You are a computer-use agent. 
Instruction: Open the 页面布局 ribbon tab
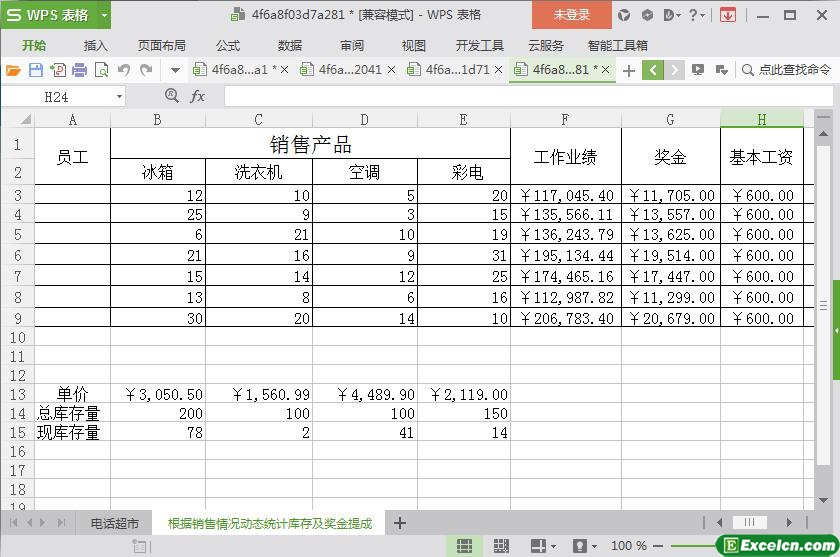tap(161, 46)
